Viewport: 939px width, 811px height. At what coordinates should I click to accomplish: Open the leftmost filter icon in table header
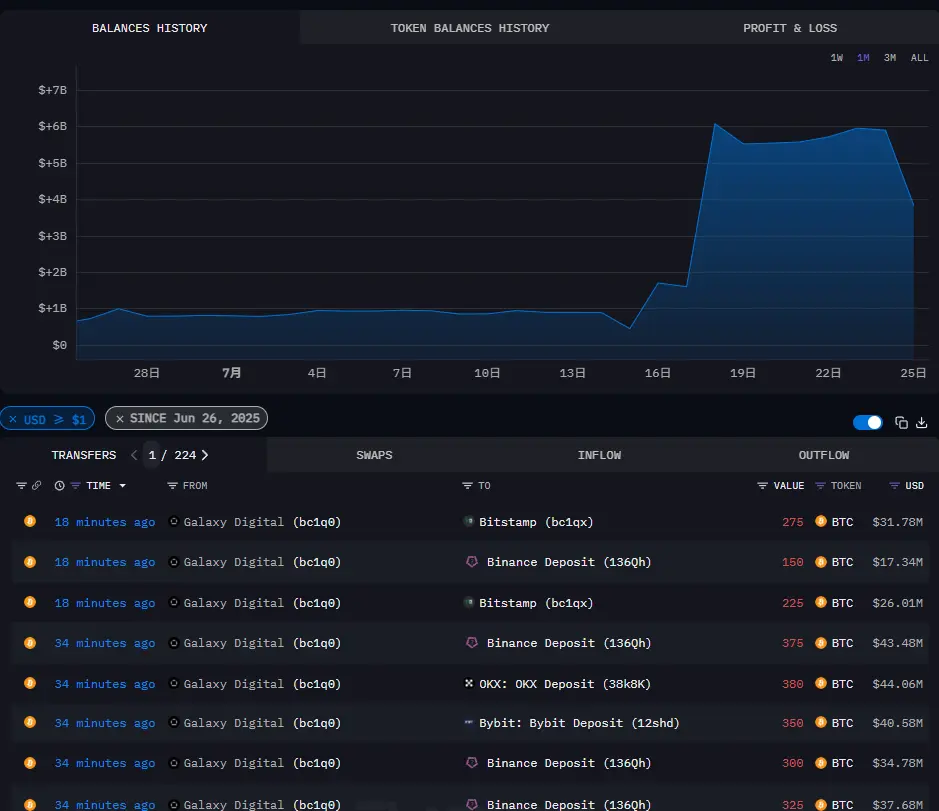click(x=21, y=486)
